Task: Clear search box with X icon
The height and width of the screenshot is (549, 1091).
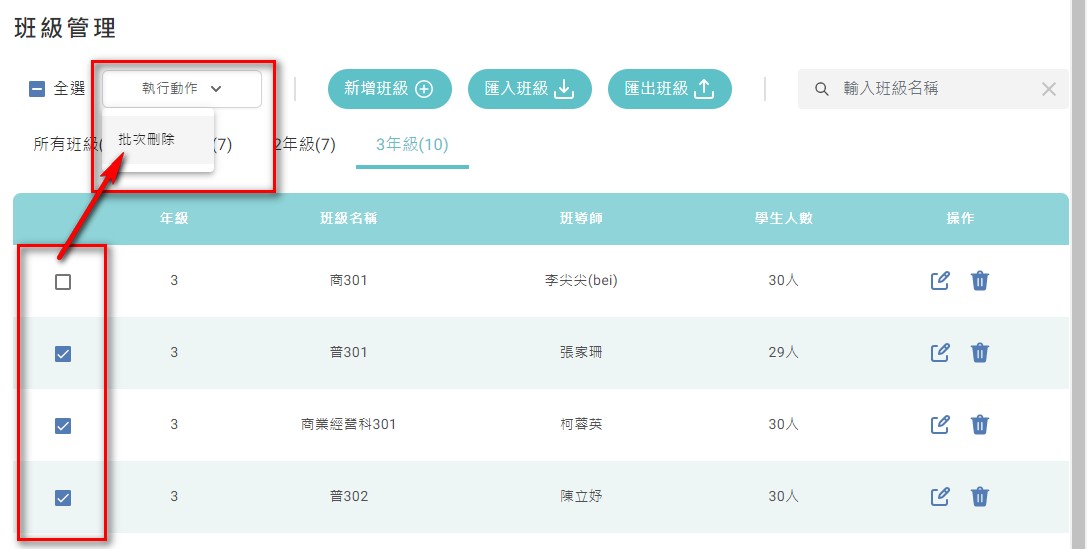Action: coord(1049,89)
